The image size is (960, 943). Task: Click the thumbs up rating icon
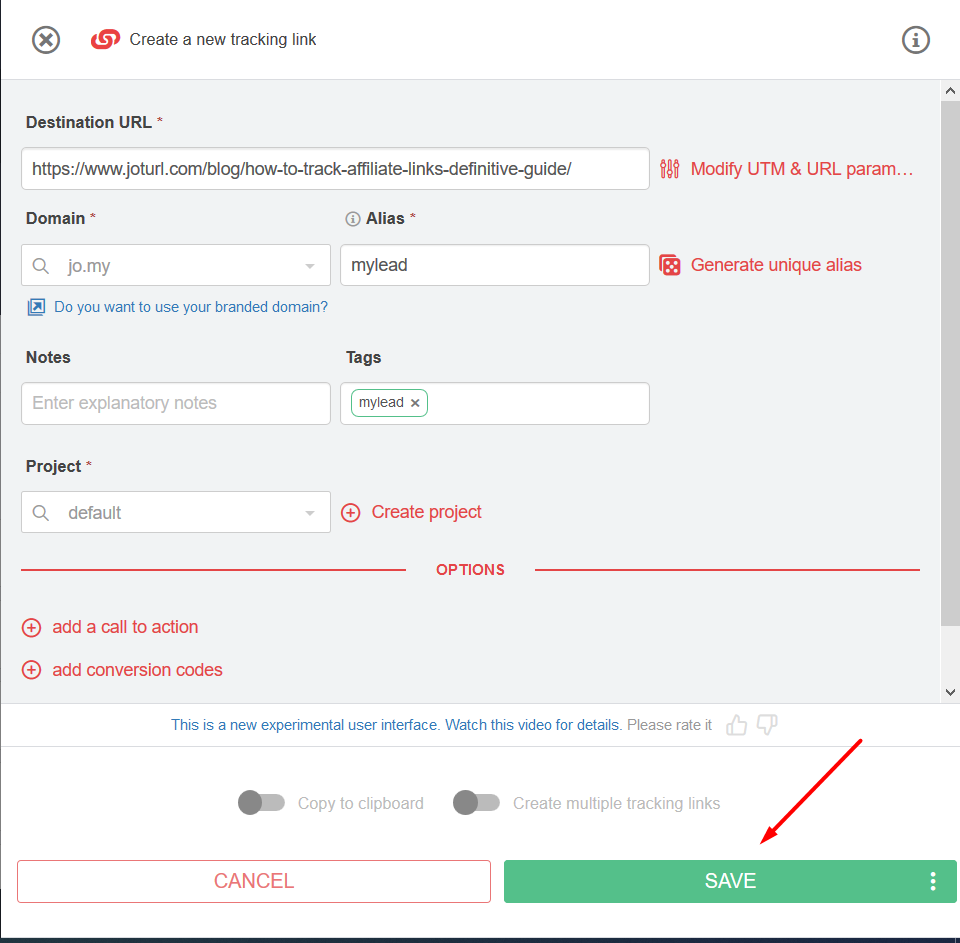737,725
